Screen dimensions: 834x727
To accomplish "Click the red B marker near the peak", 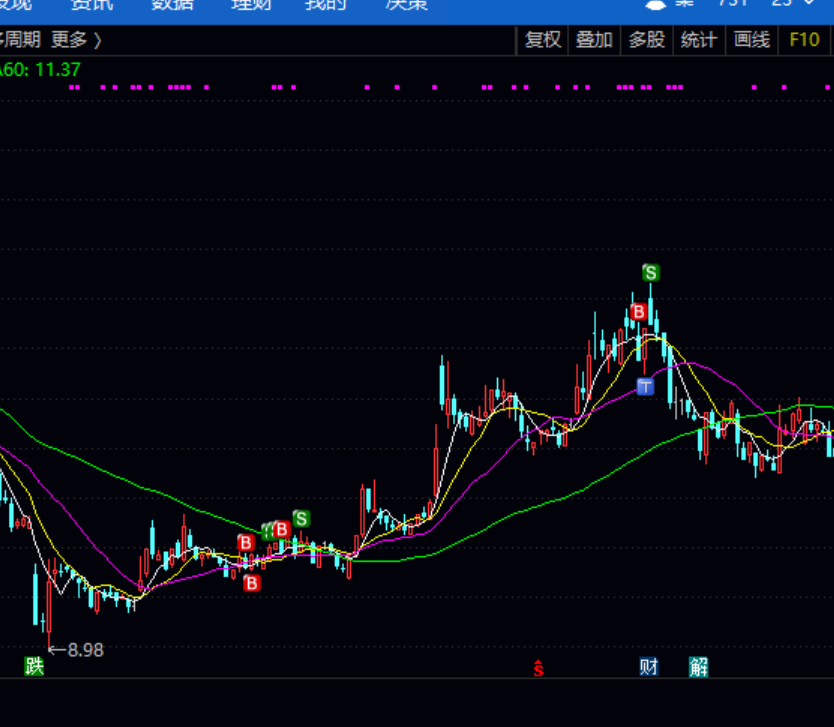I will [639, 312].
